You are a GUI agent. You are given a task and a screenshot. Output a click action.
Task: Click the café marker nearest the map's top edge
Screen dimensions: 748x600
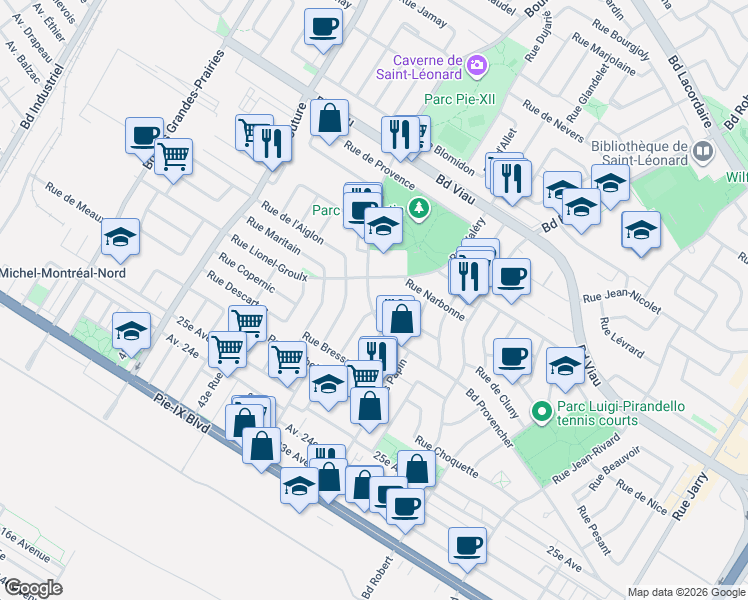pyautogui.click(x=323, y=28)
